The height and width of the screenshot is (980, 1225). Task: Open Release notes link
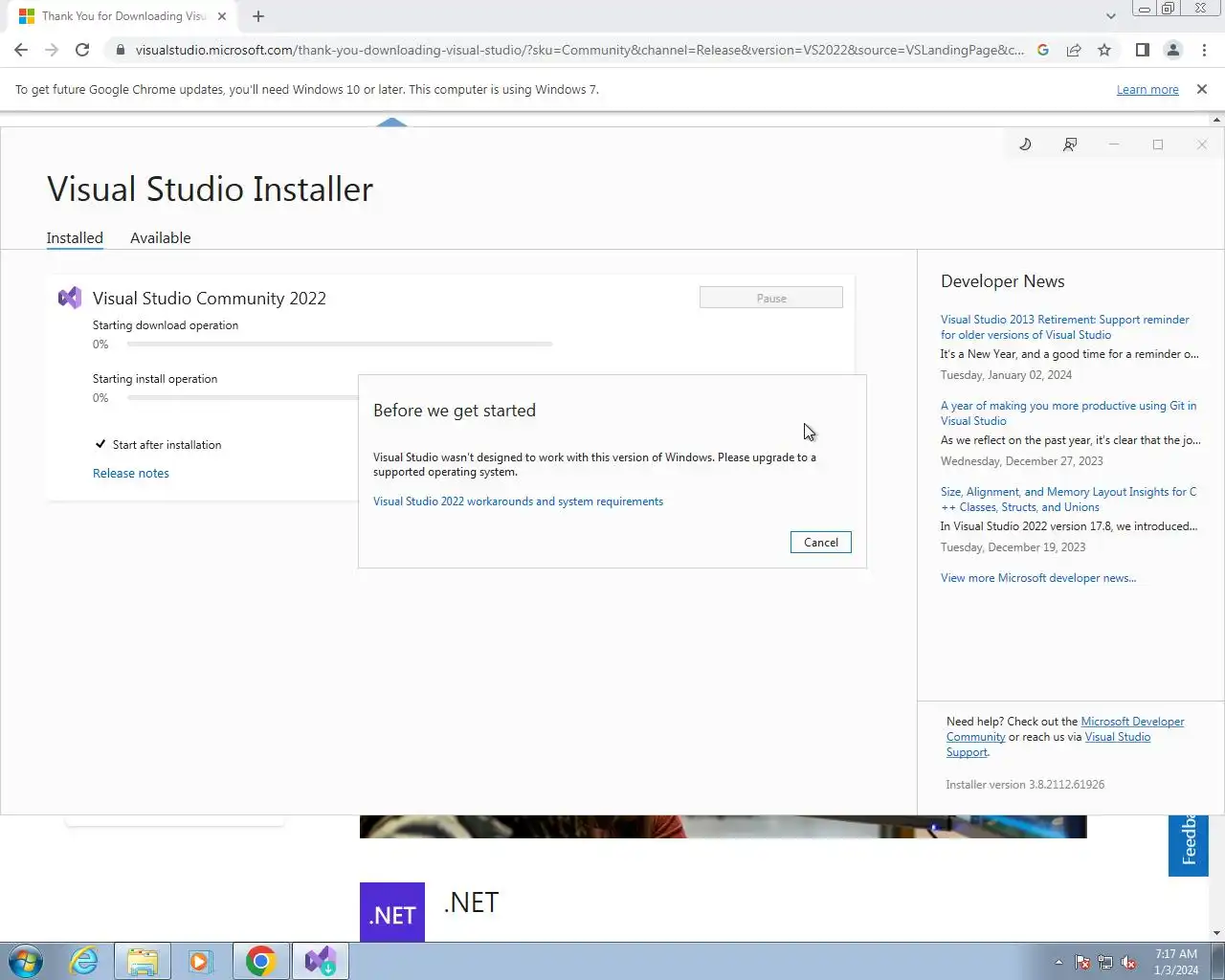[131, 473]
